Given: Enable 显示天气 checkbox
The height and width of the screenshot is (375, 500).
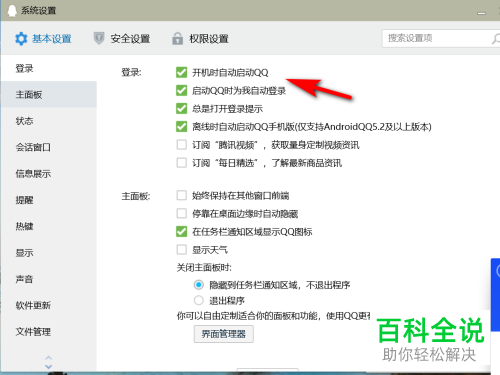Looking at the screenshot, I should click(x=181, y=249).
